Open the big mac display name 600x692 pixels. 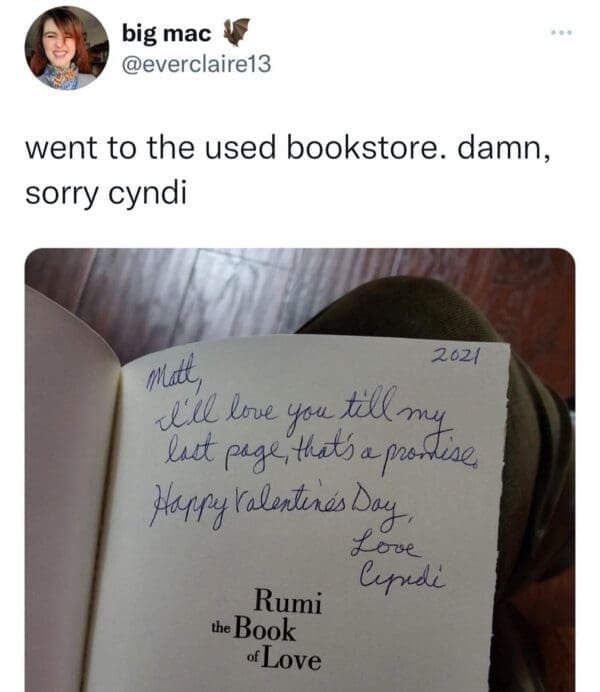tap(166, 33)
